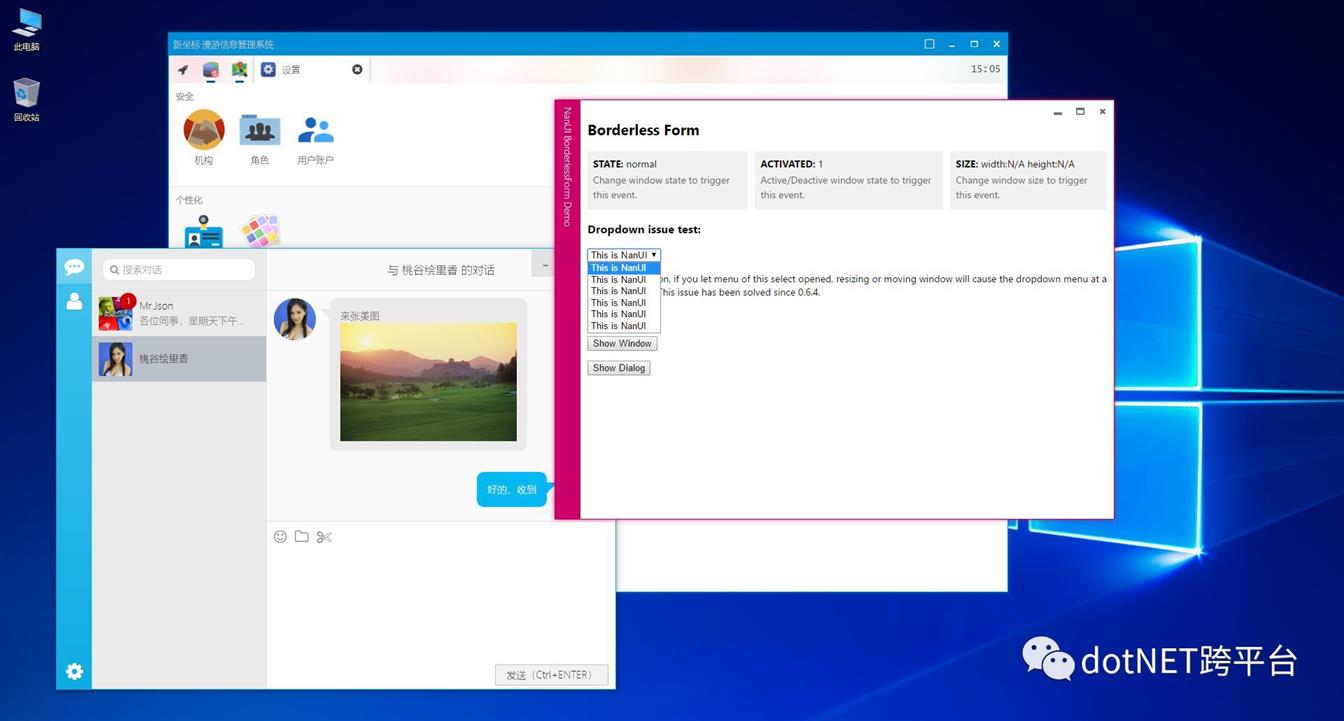Viewport: 1344px width, 721px height.
Task: Open the ID card icon under 个性化
Action: coord(204,231)
